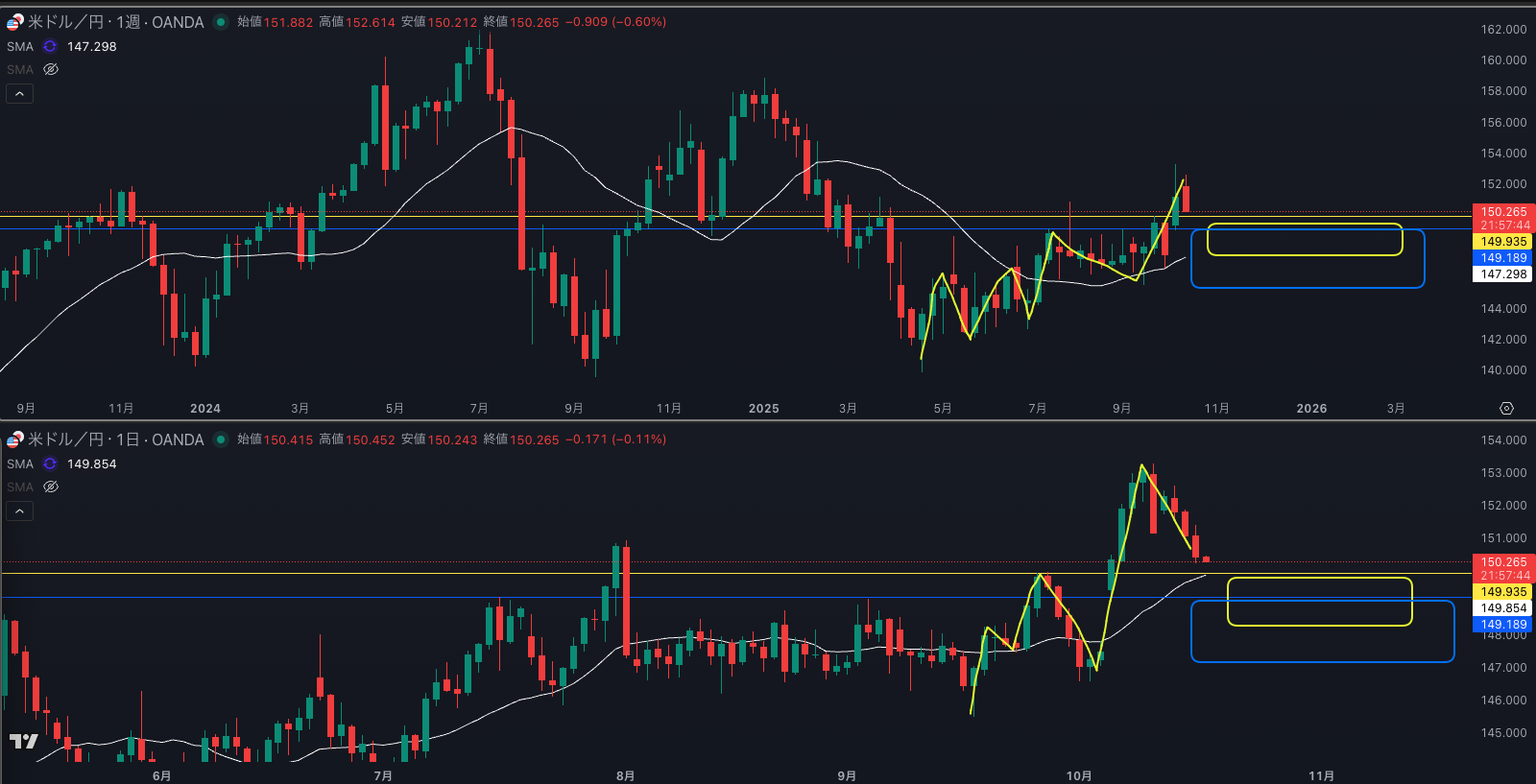The image size is (1536, 784).
Task: Click the purple SMA refresh icon on daily chart
Action: coord(50,463)
